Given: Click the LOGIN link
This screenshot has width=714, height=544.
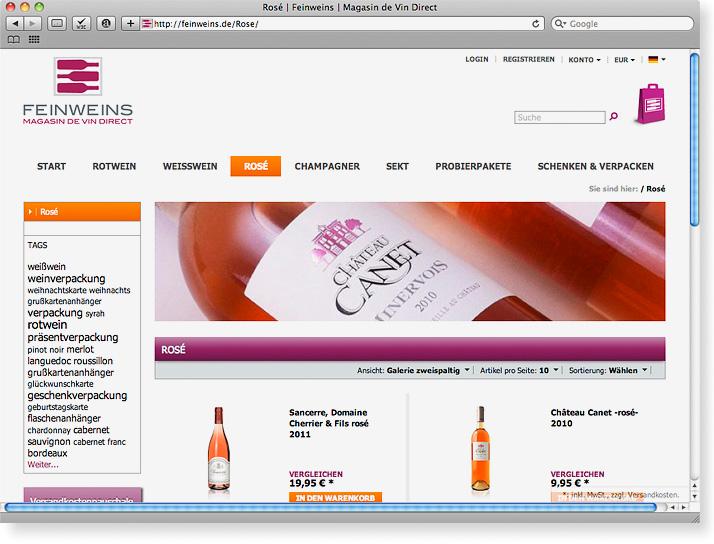Looking at the screenshot, I should tap(476, 59).
